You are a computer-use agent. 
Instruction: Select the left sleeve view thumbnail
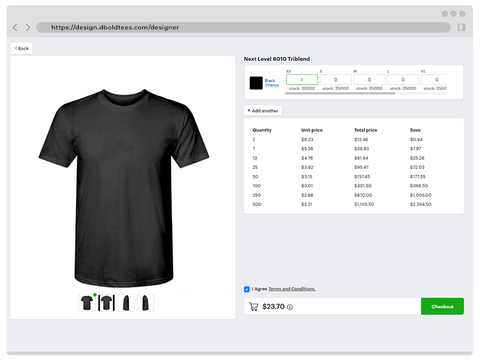click(126, 303)
